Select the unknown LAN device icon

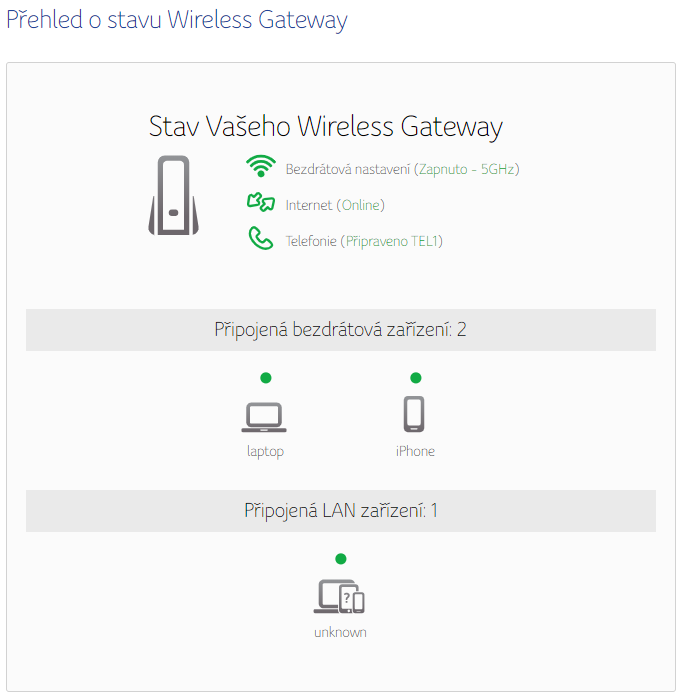pos(339,597)
